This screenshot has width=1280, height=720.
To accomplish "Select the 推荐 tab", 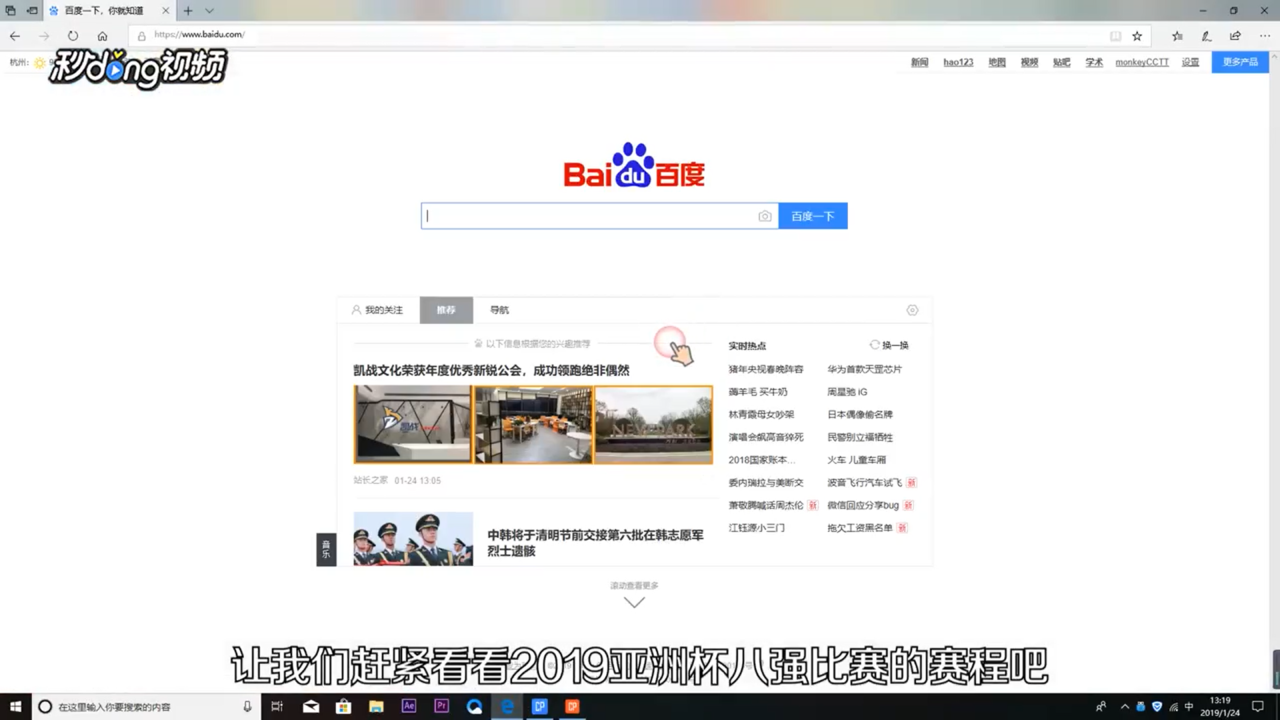I will 446,310.
